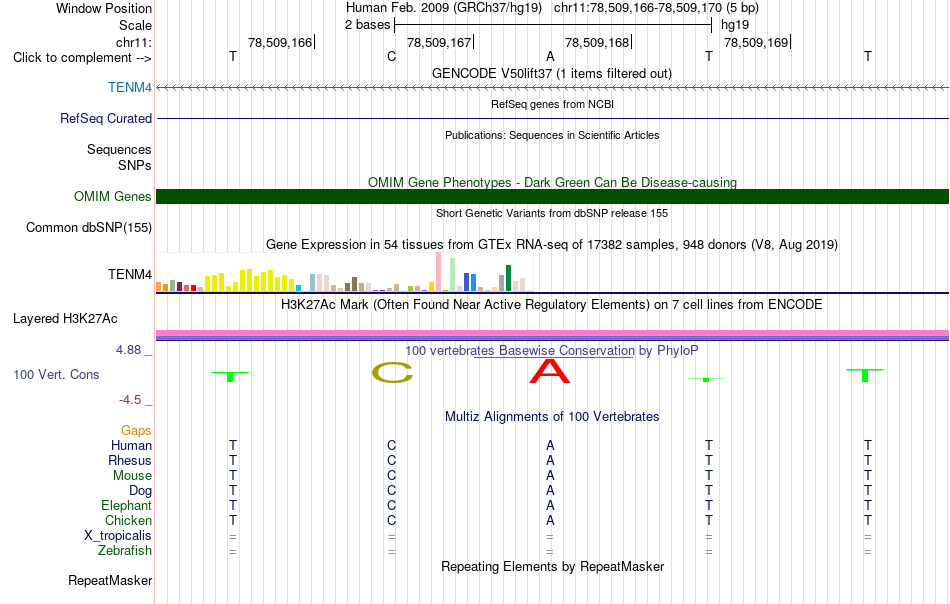Click the Dog alignment row label

click(x=140, y=491)
